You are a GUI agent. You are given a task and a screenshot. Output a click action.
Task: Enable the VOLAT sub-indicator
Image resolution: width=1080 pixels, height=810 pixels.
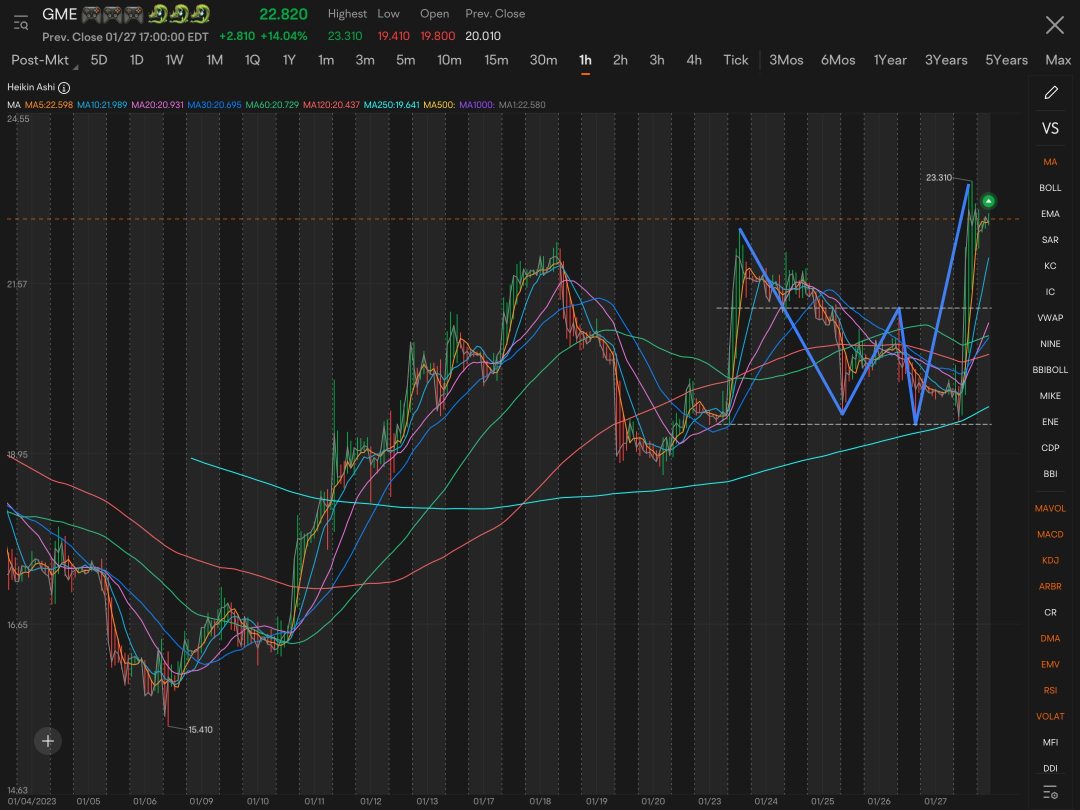click(x=1050, y=716)
